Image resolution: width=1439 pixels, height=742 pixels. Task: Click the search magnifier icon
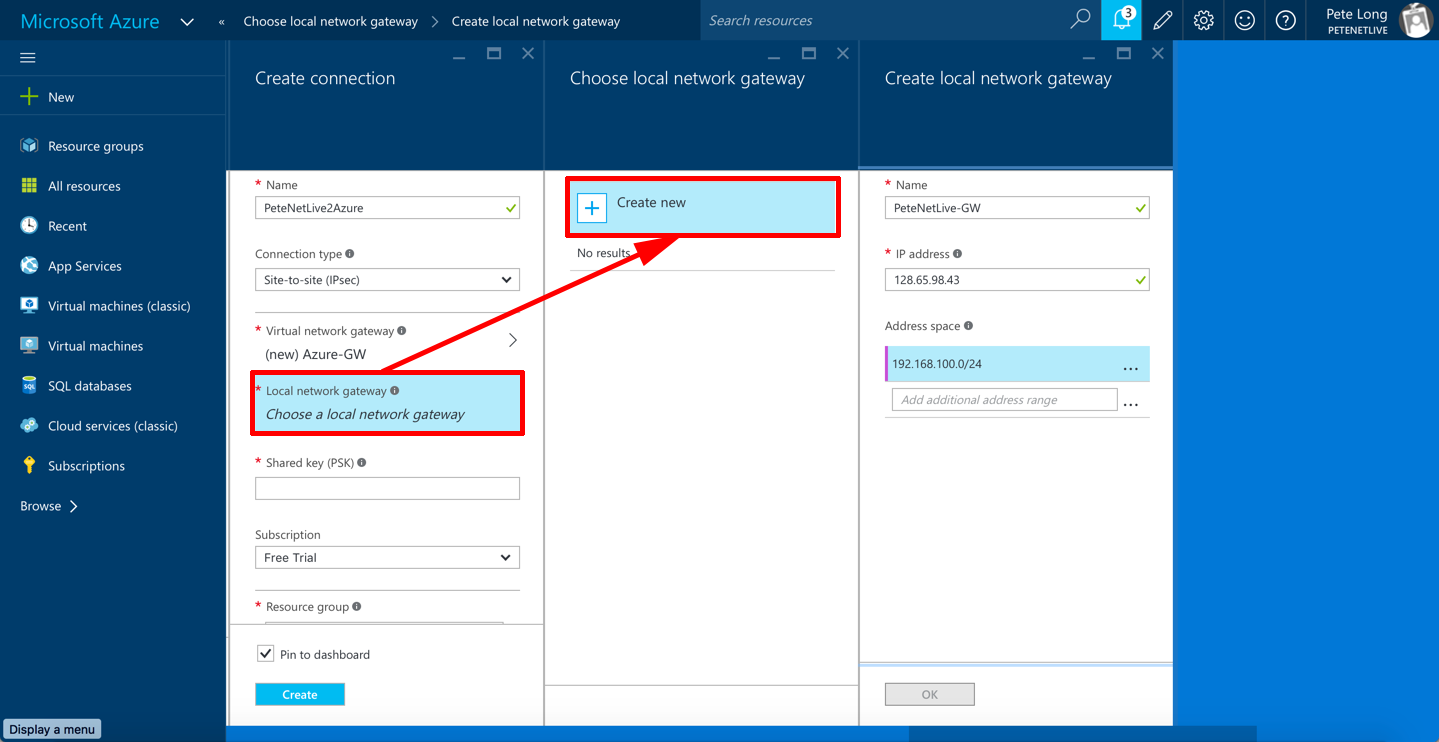click(x=1080, y=20)
